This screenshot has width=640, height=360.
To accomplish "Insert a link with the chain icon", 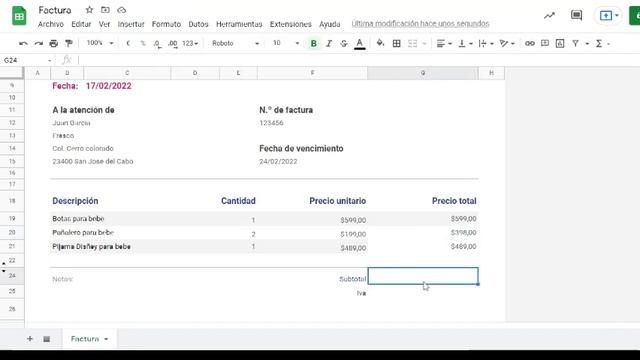I will [529, 43].
